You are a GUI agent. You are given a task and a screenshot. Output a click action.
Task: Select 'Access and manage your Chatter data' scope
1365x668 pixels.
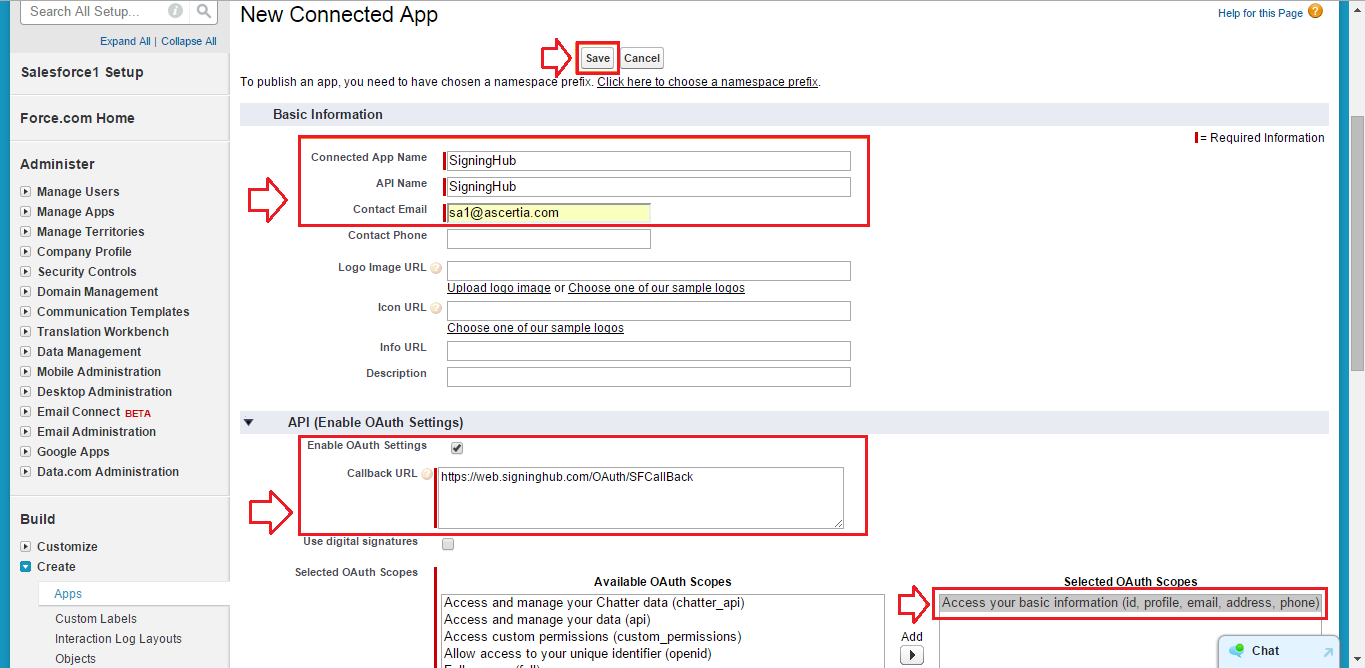point(594,603)
